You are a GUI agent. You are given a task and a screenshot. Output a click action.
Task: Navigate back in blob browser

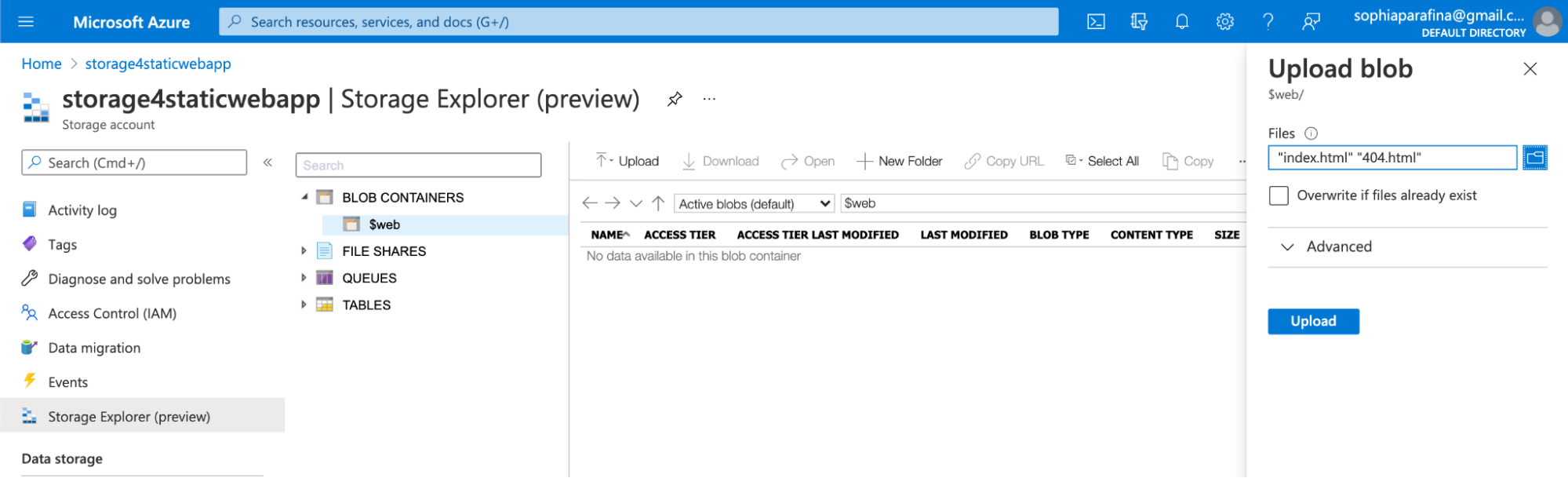(590, 203)
